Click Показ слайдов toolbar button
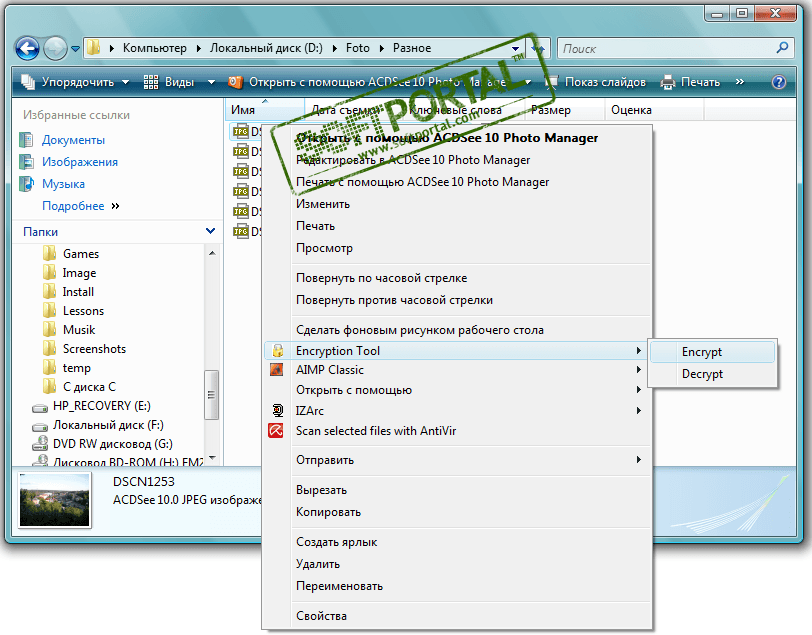This screenshot has height=635, width=812. coord(596,82)
